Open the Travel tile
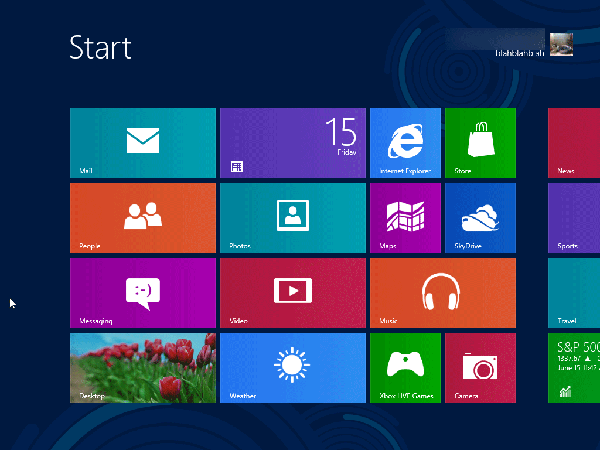This screenshot has height=450, width=600. click(x=574, y=293)
